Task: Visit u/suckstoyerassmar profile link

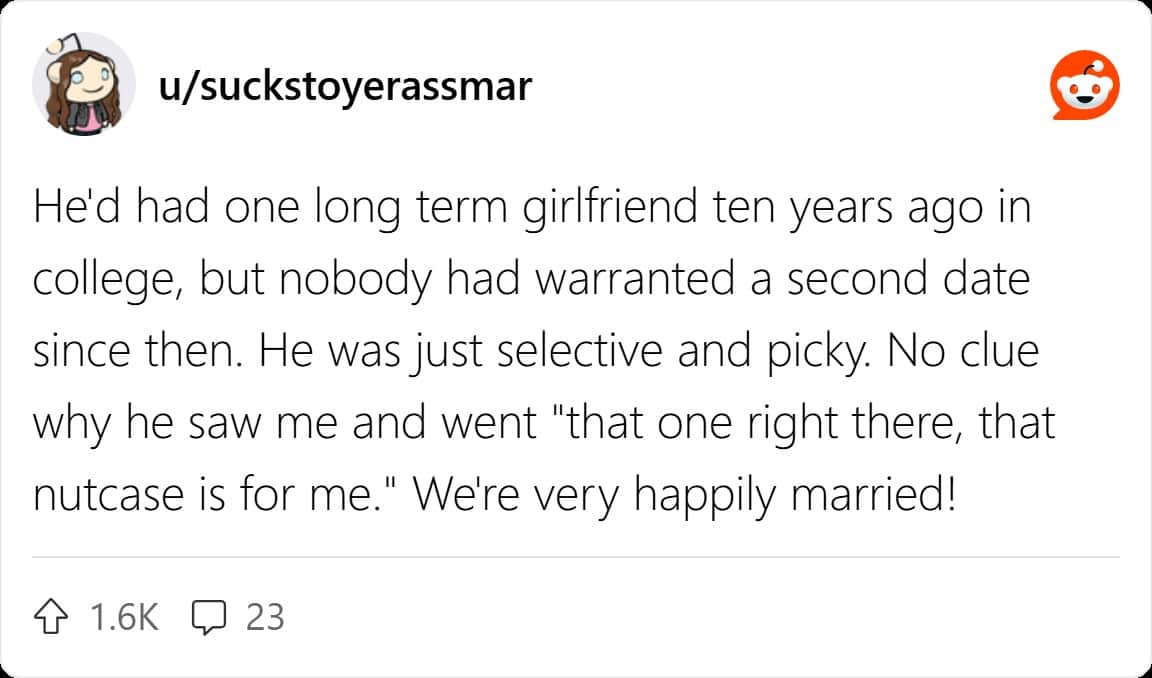Action: click(344, 88)
